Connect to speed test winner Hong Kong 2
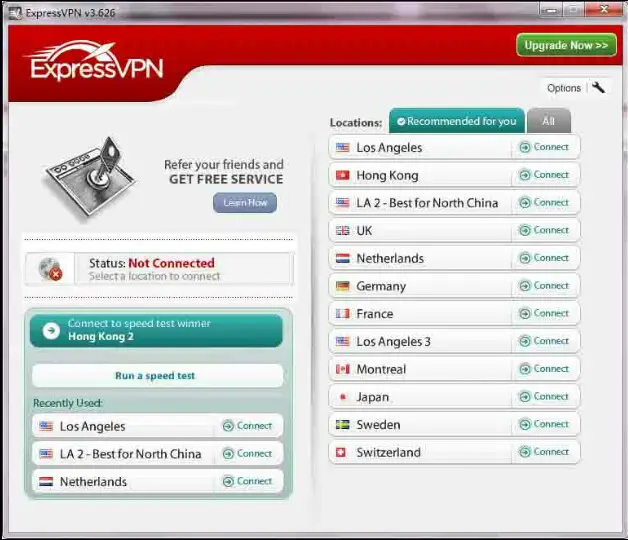Image resolution: width=628 pixels, height=540 pixels. click(x=156, y=330)
